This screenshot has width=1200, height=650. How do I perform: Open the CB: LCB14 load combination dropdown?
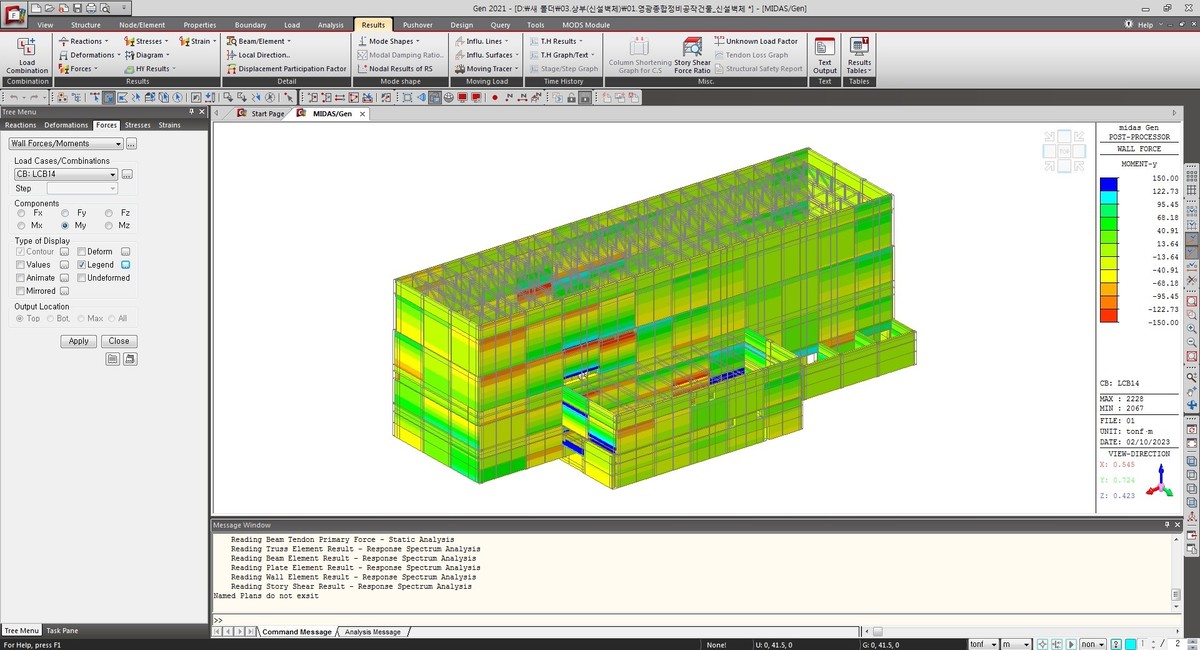click(x=111, y=173)
